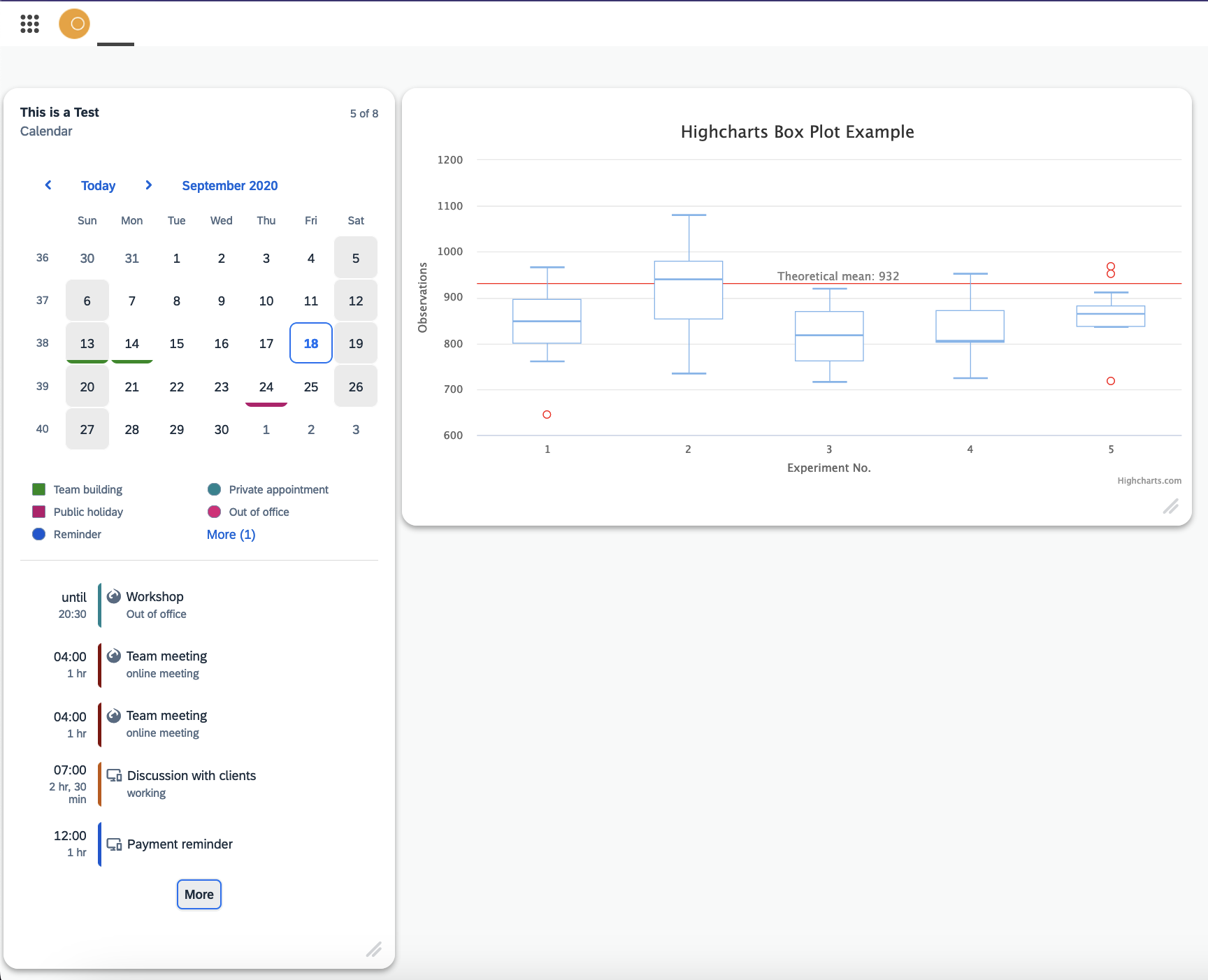Select October 3 in the calendar
1208x980 pixels.
pos(356,429)
